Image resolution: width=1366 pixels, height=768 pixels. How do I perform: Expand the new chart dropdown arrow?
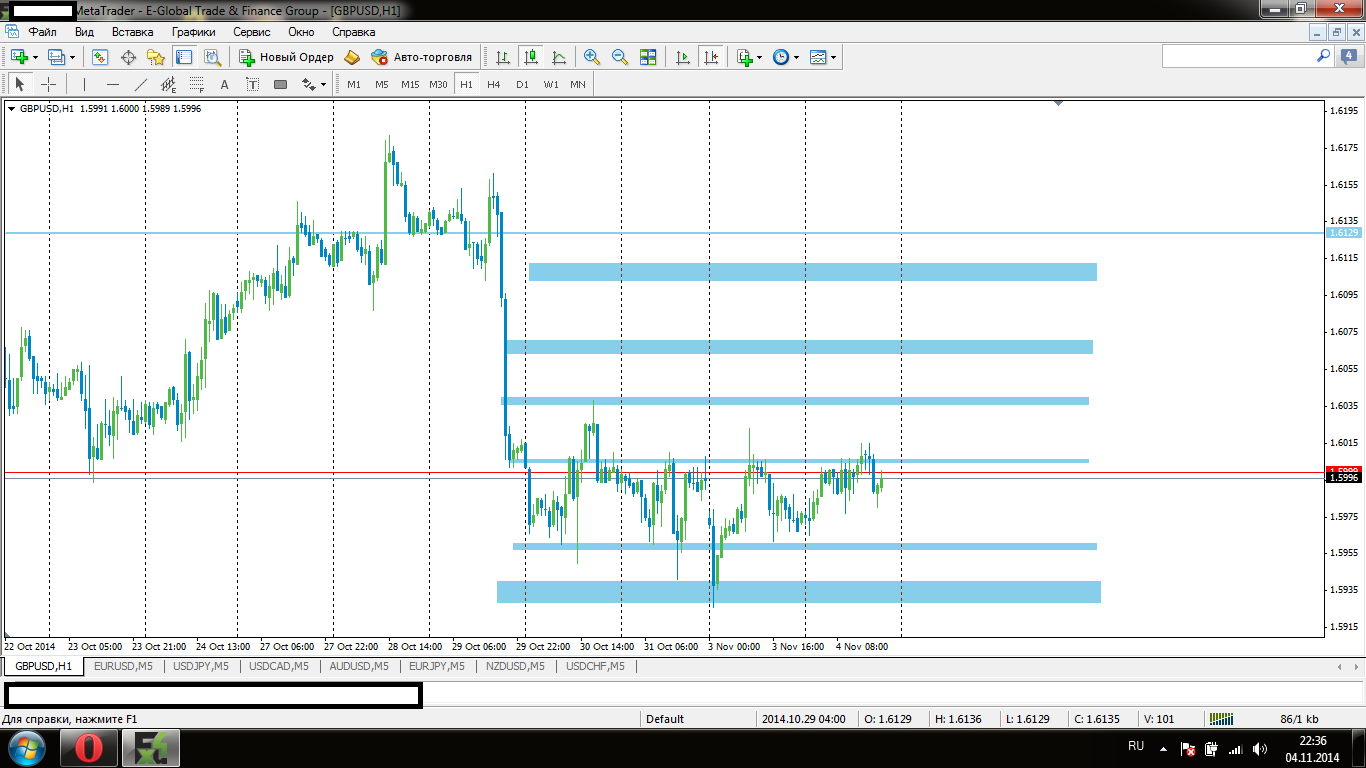coord(35,57)
